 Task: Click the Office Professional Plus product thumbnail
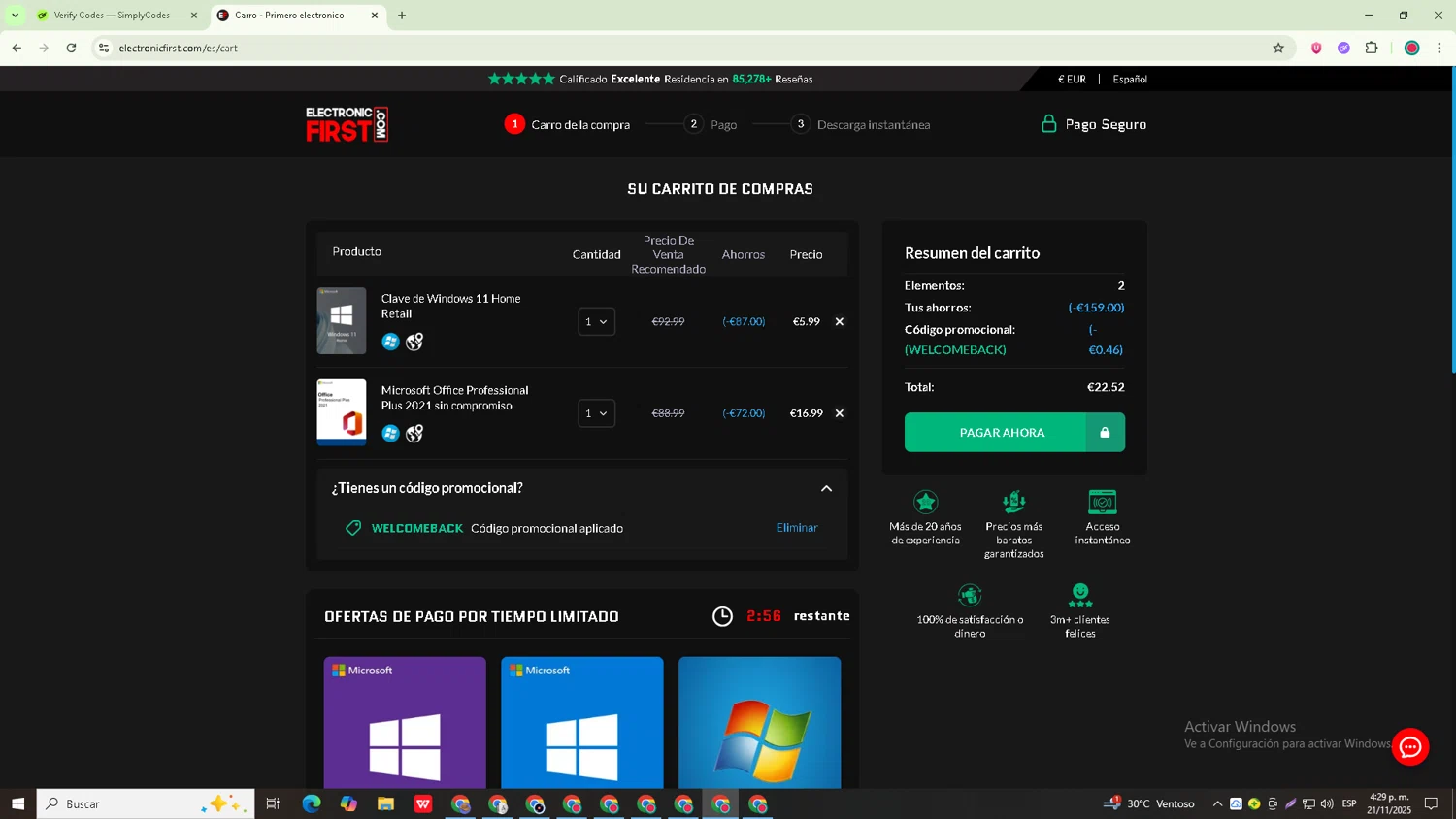pos(342,413)
